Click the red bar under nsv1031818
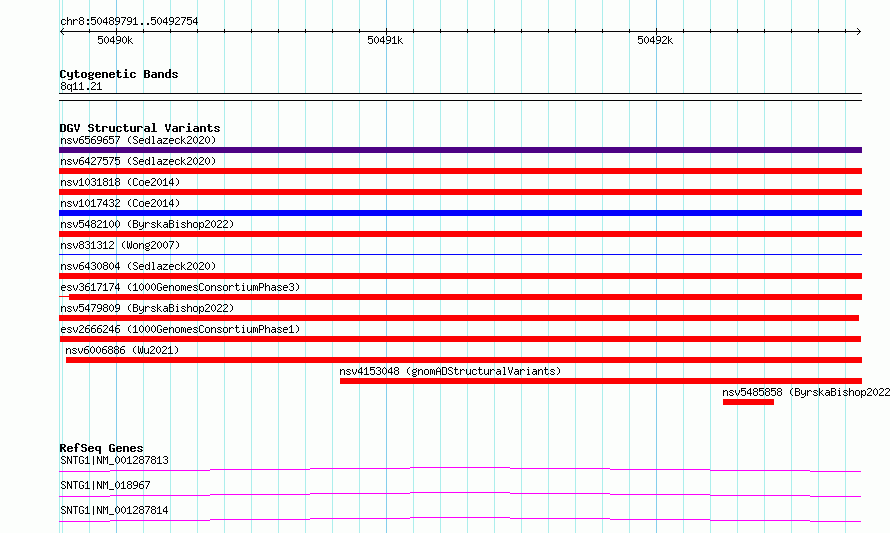 tap(460, 192)
